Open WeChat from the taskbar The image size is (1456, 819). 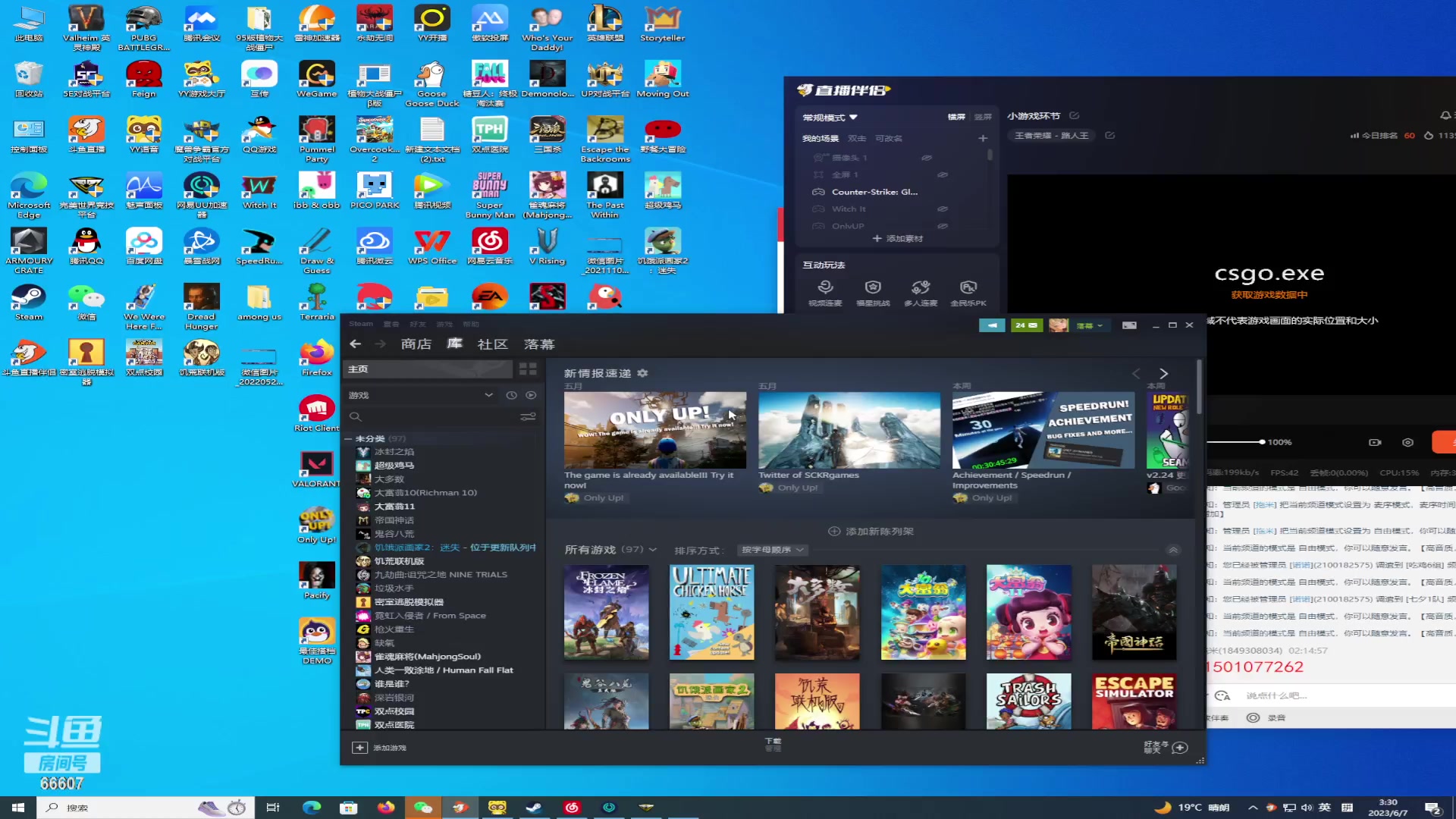pos(422,808)
